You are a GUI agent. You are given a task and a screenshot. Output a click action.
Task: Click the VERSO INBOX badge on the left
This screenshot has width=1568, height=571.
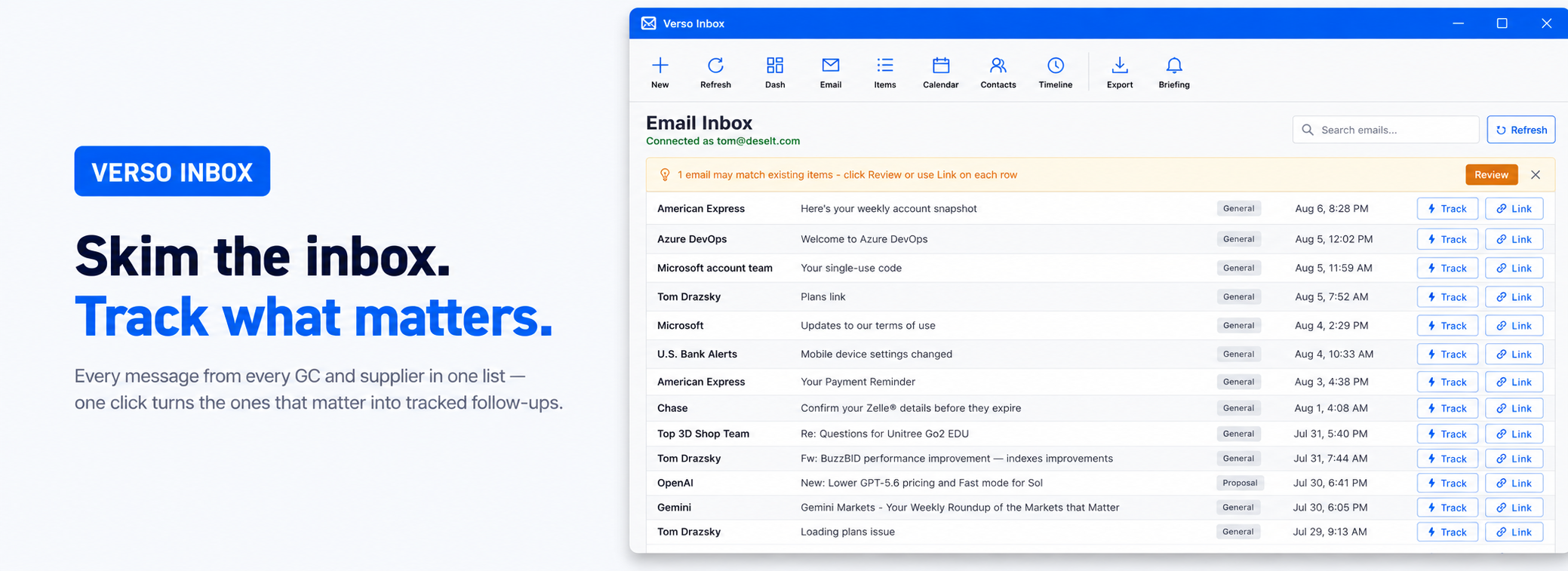point(172,171)
